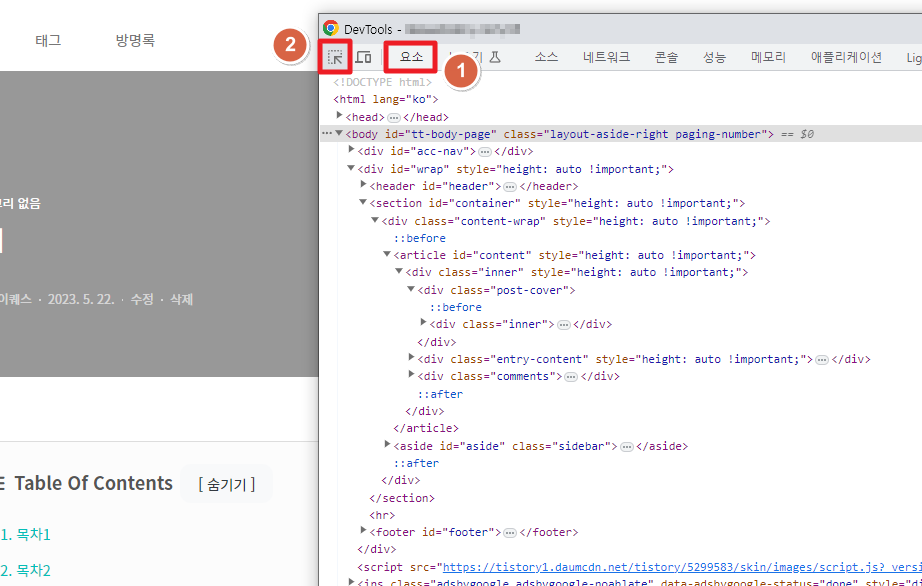This screenshot has width=922, height=586.
Task: Select the div class inner style line
Action: click(x=576, y=272)
